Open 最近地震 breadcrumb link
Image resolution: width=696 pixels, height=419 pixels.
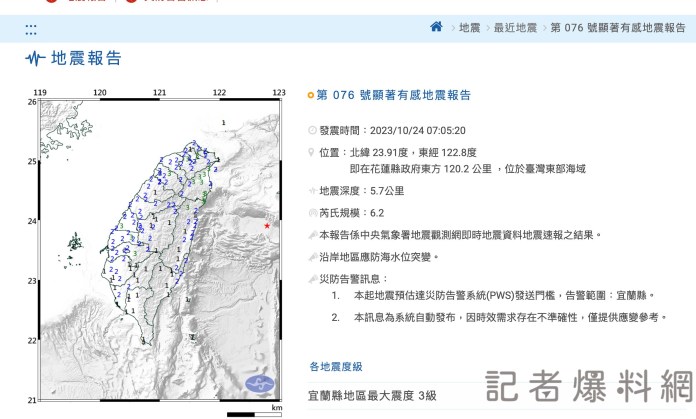pos(515,28)
